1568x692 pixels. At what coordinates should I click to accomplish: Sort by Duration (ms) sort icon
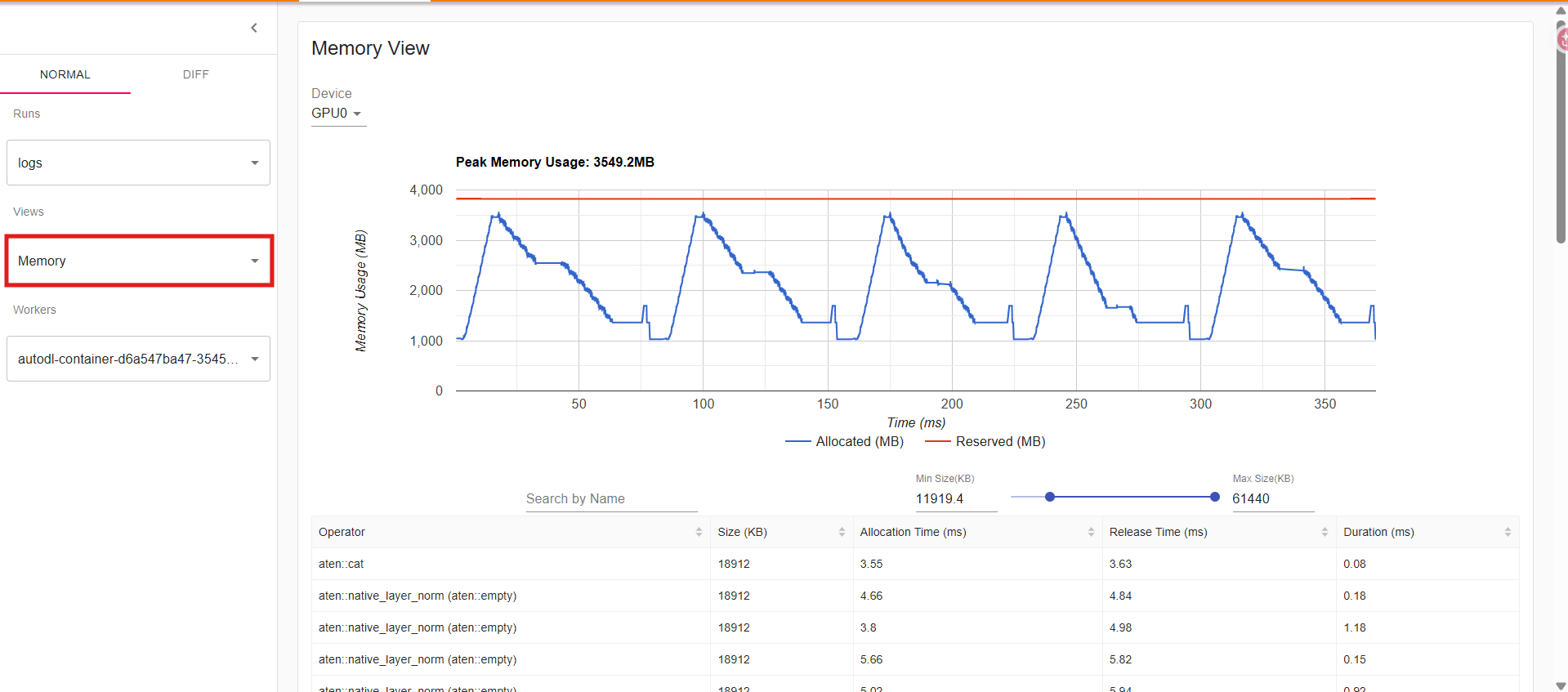pyautogui.click(x=1508, y=532)
